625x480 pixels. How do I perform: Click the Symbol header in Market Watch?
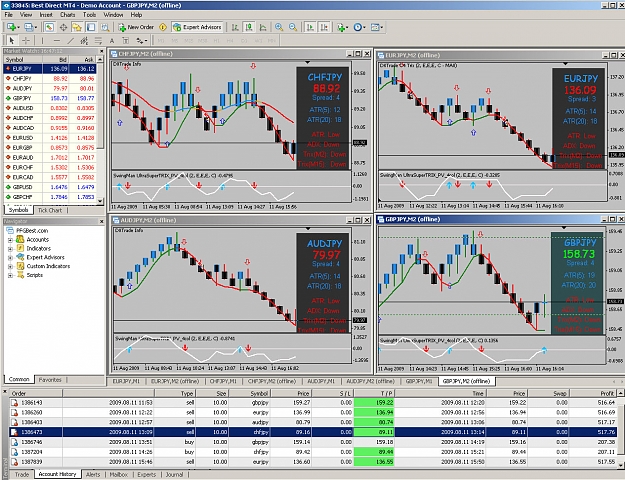click(23, 59)
